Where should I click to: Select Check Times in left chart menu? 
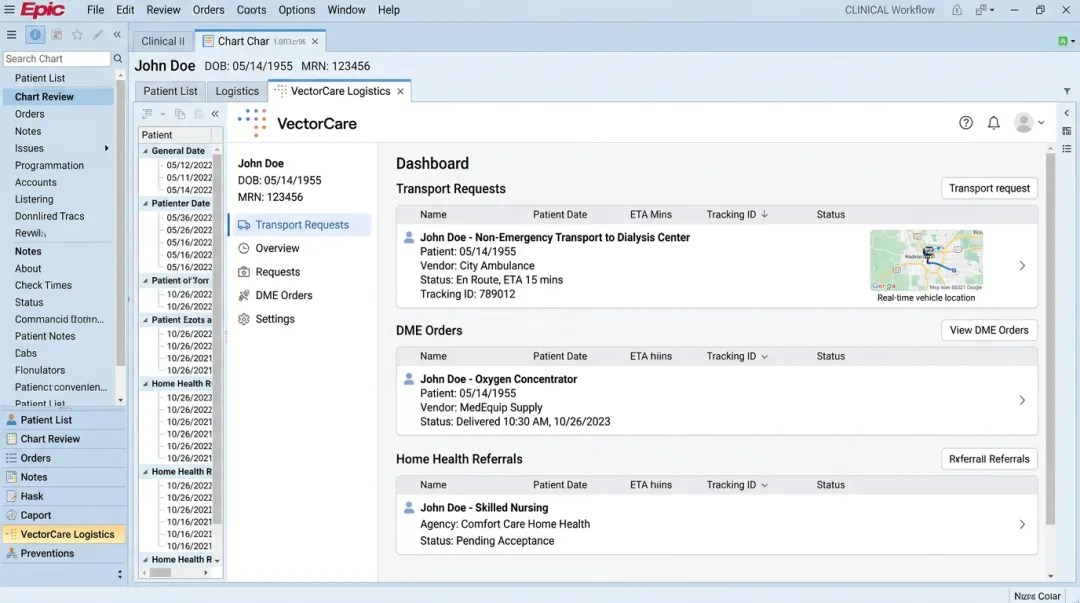coord(43,285)
